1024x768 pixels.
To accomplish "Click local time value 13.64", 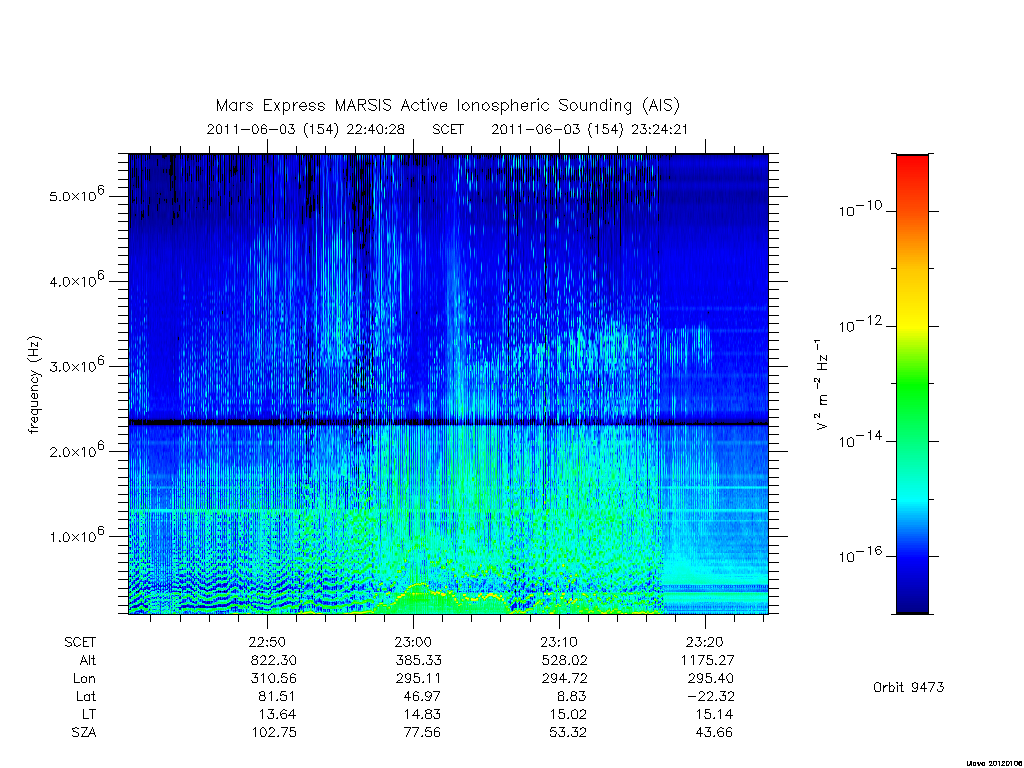I will pos(278,714).
